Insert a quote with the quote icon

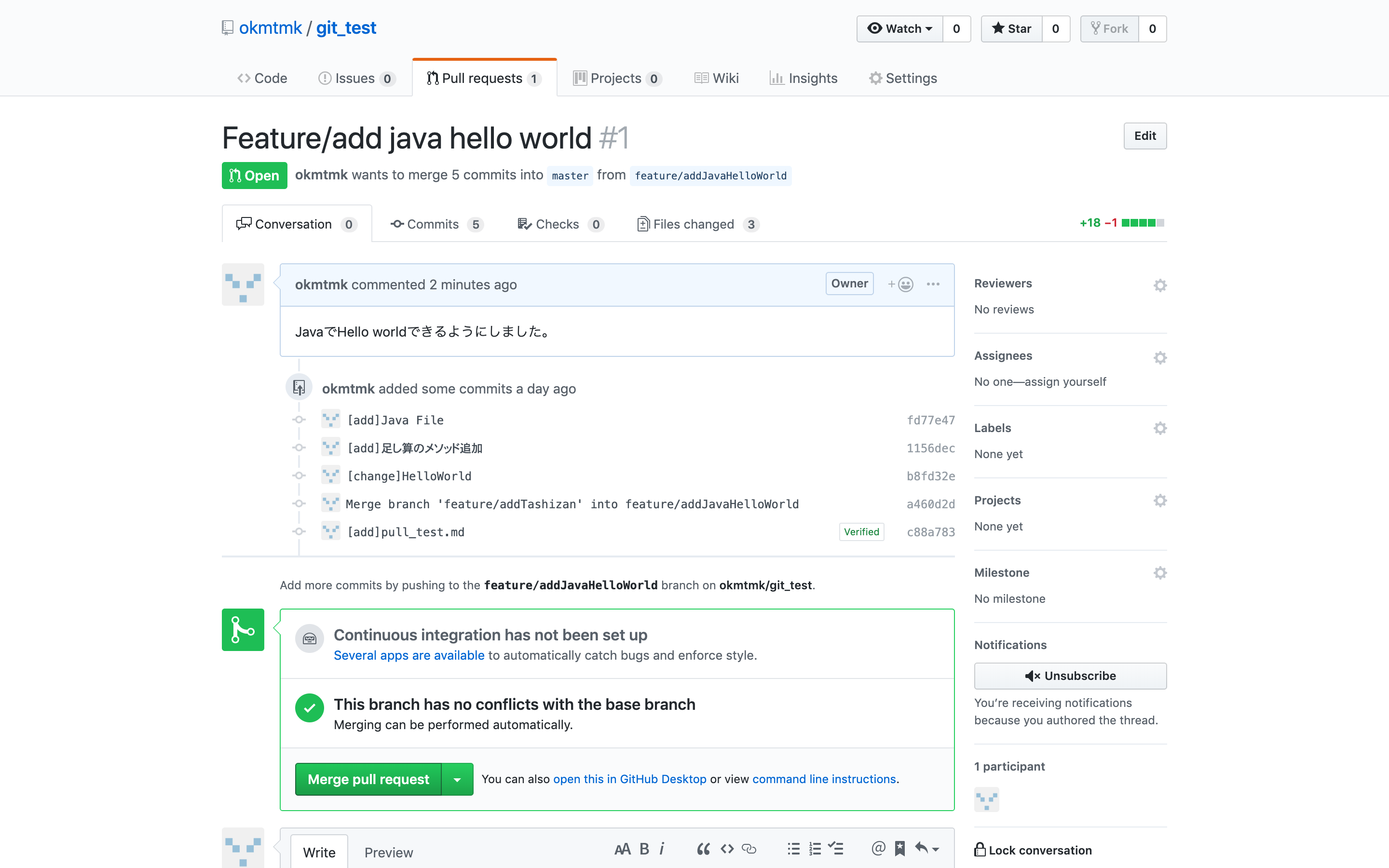click(x=703, y=849)
